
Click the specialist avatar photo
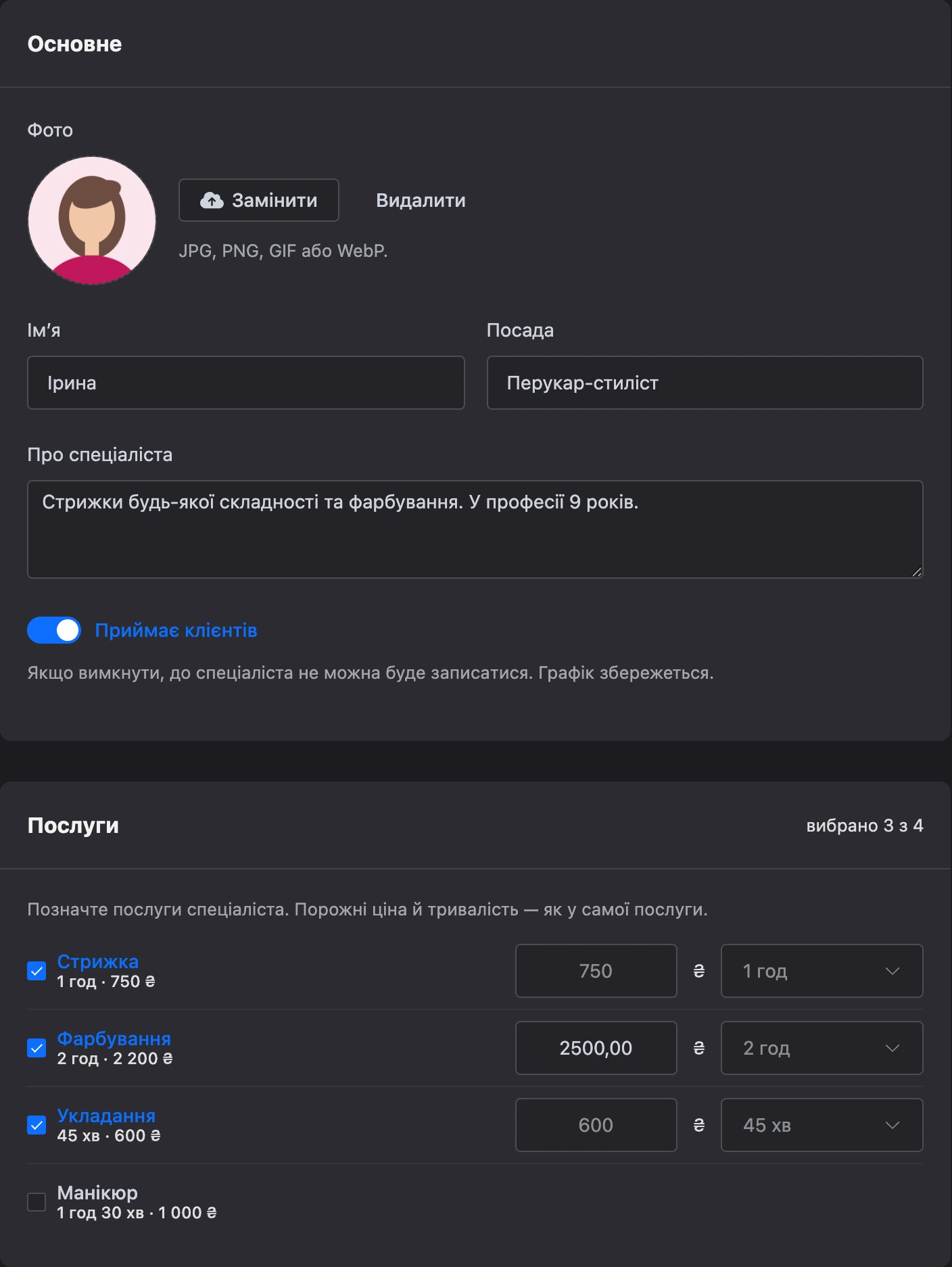click(92, 220)
